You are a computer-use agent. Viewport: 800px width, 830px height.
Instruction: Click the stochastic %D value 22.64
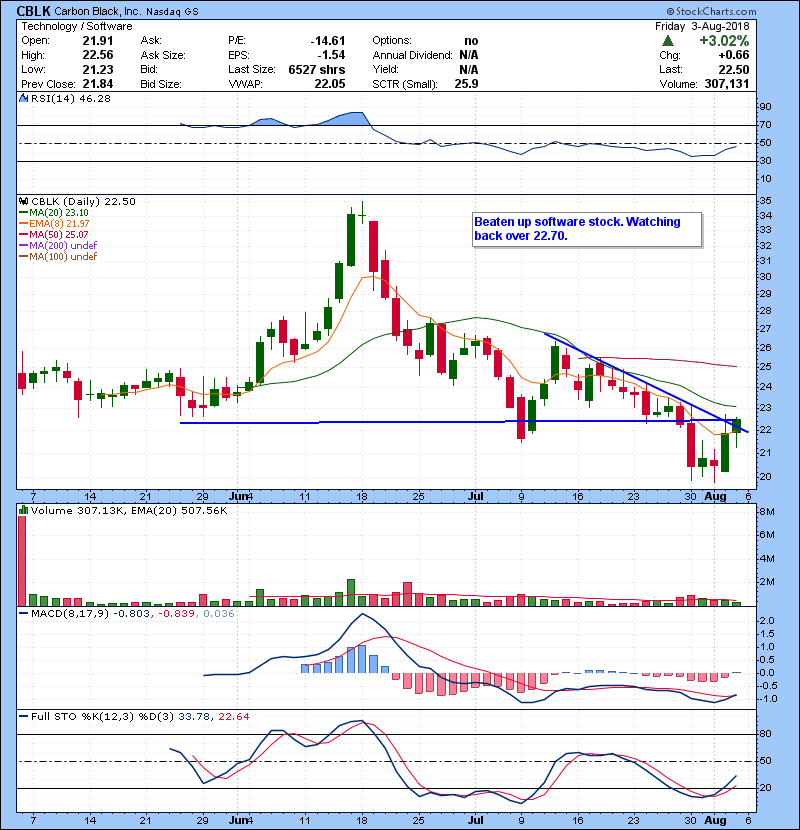click(x=233, y=717)
